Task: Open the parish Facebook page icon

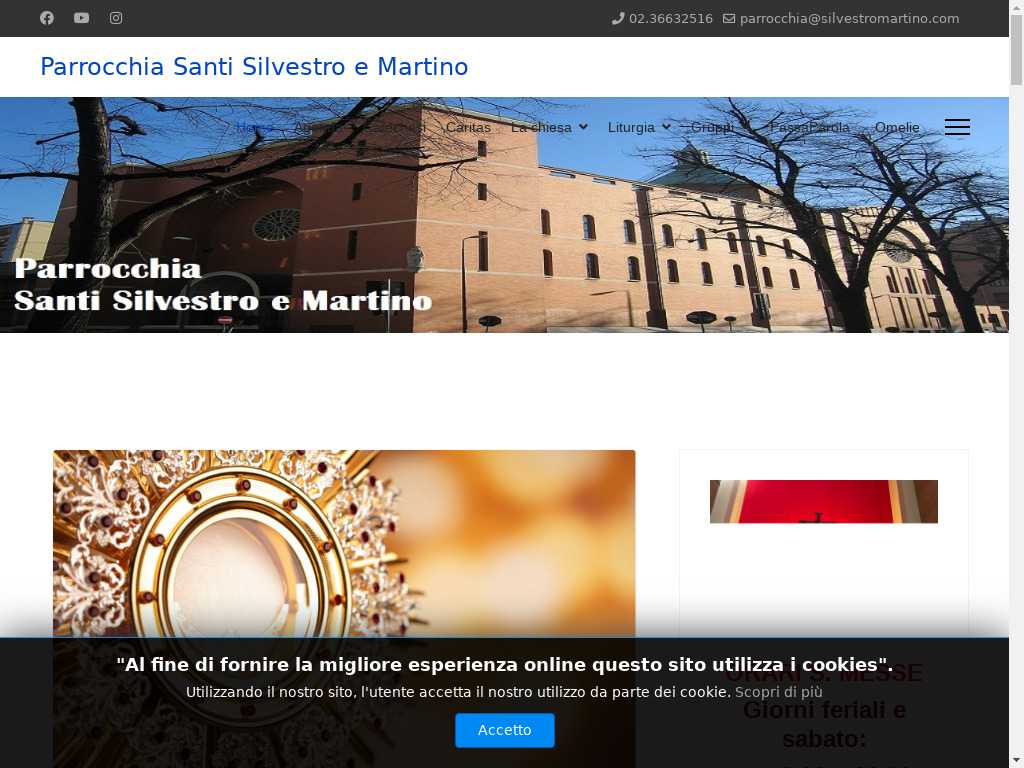Action: point(46,18)
